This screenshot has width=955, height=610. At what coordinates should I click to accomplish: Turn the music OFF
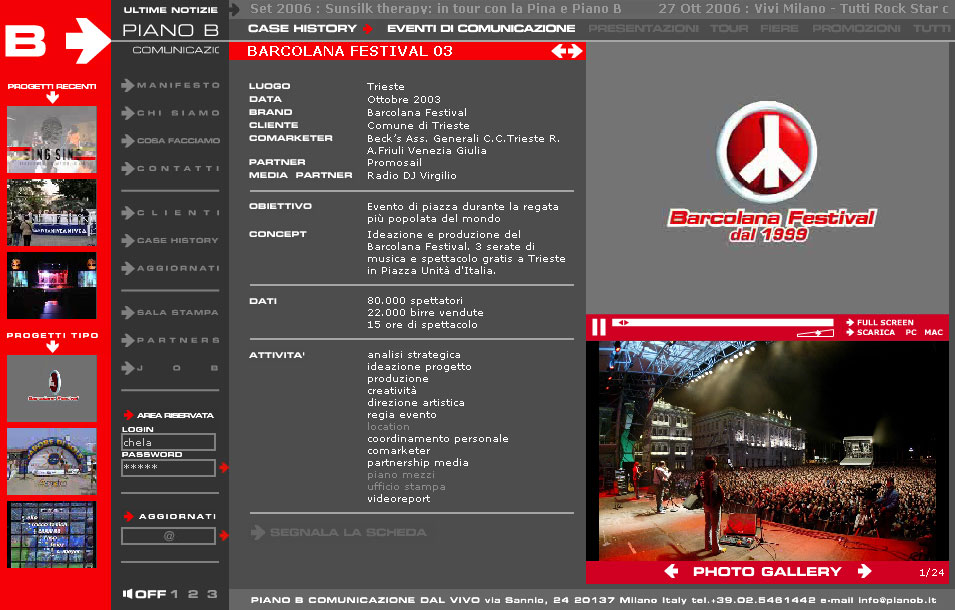[150, 594]
